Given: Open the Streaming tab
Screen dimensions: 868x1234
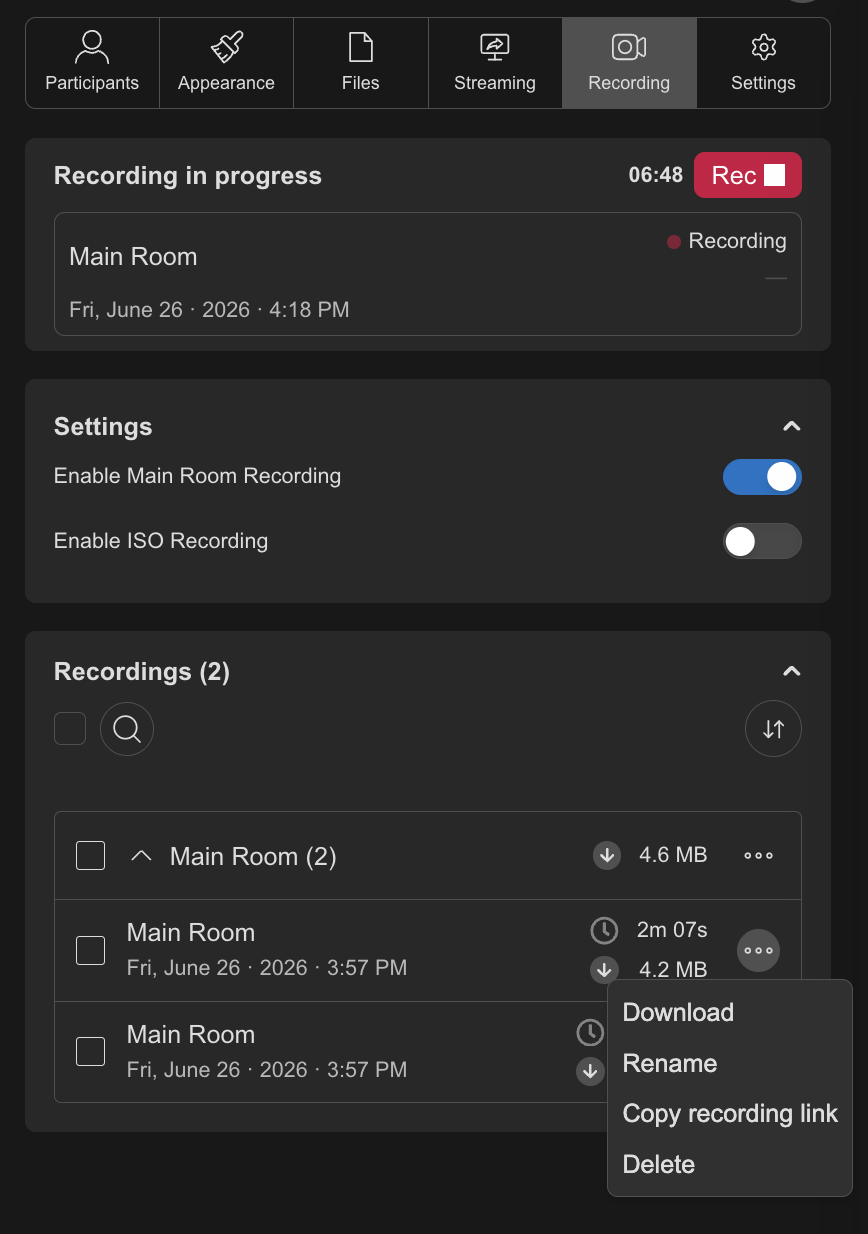Looking at the screenshot, I should 495,62.
